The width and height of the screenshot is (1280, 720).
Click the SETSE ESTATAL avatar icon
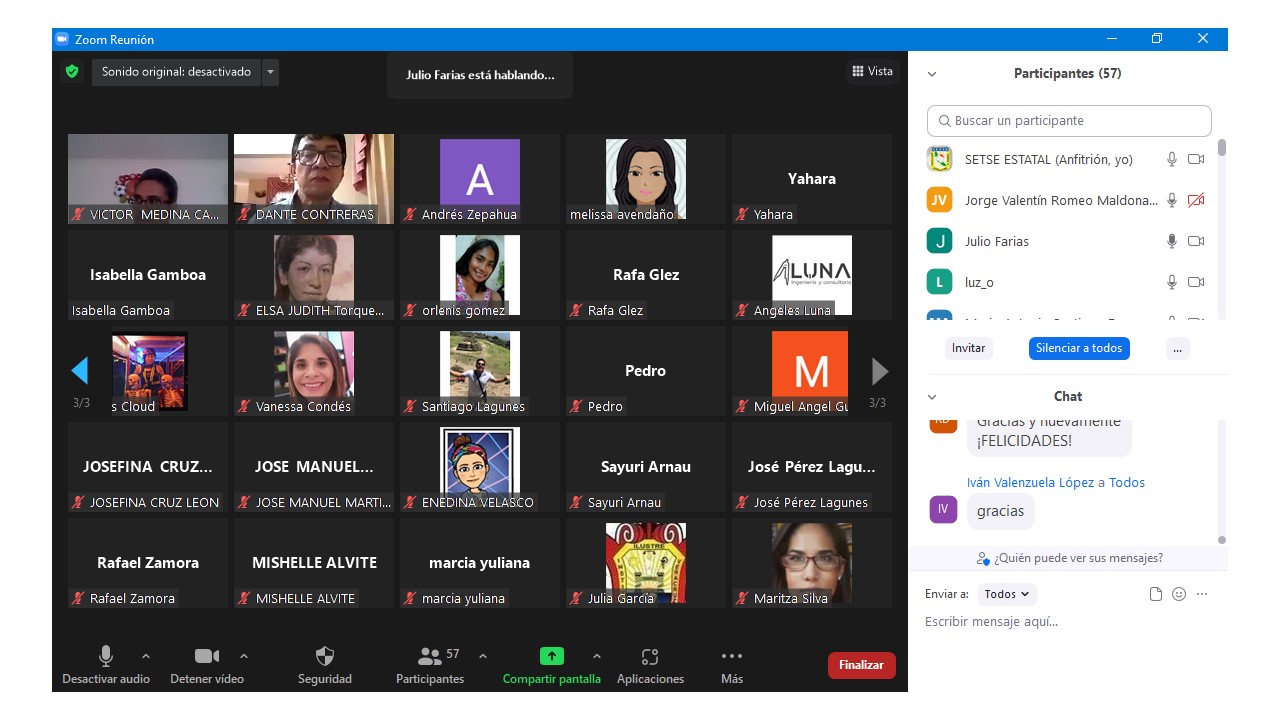point(939,159)
